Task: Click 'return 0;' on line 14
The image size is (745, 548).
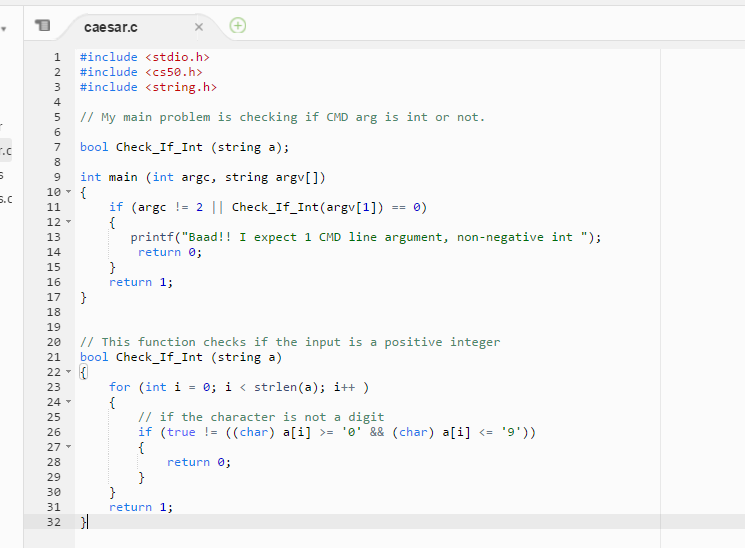Action: click(x=170, y=252)
